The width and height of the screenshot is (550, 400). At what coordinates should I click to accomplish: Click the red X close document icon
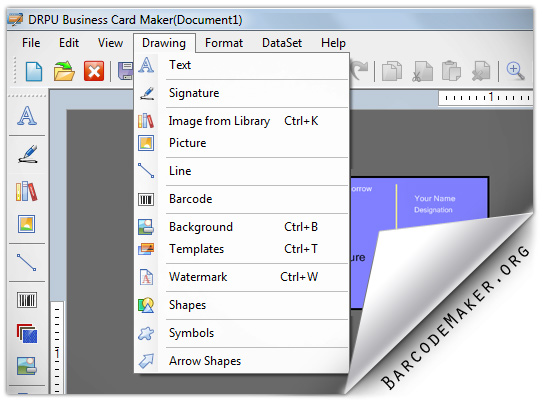coord(94,71)
